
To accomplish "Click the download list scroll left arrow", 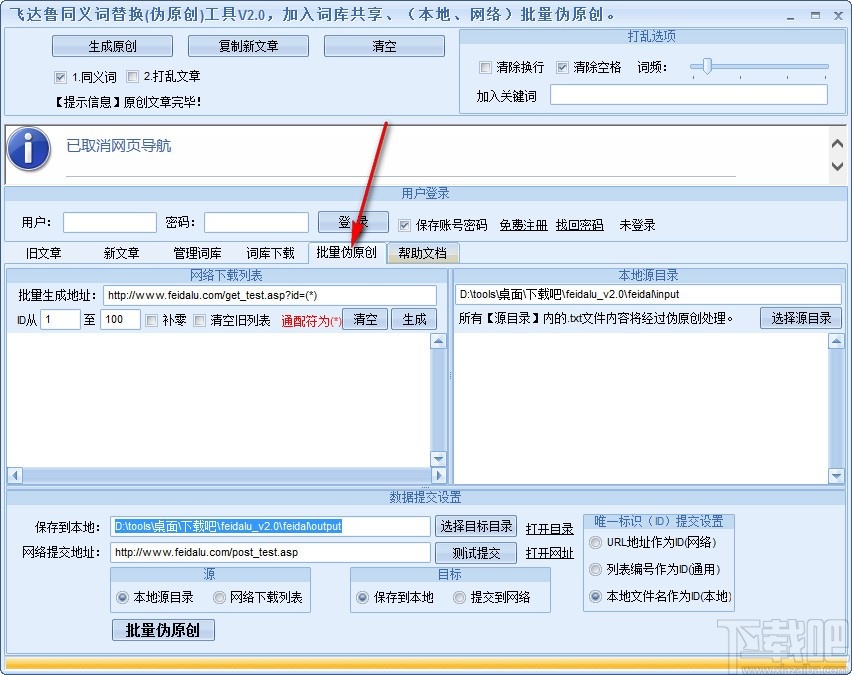I will (15, 476).
